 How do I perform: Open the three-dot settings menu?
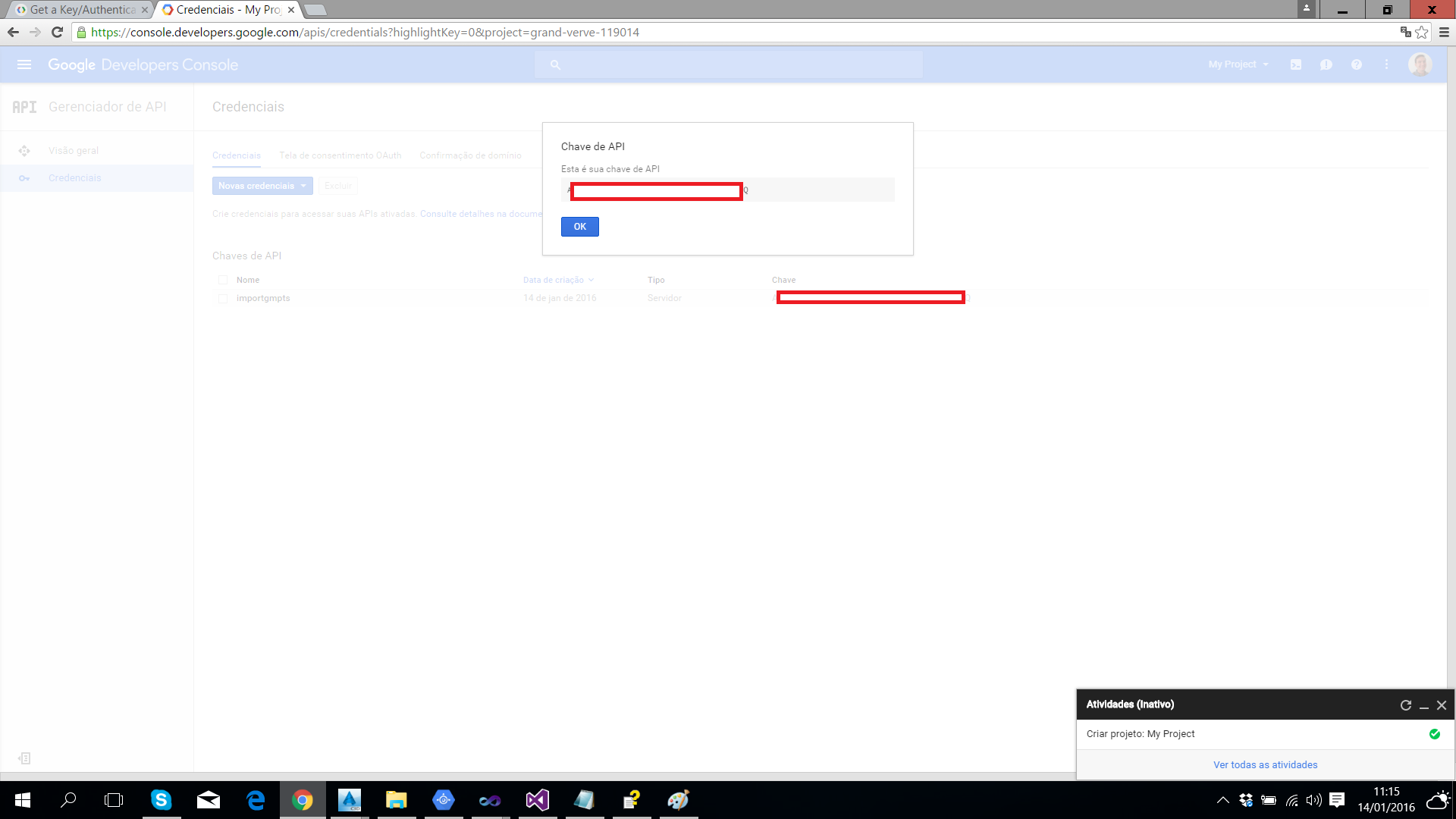[1386, 64]
